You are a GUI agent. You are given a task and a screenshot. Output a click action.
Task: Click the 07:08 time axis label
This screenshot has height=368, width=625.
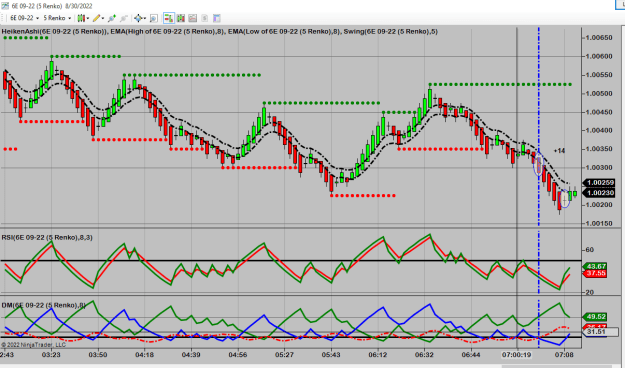click(x=564, y=354)
